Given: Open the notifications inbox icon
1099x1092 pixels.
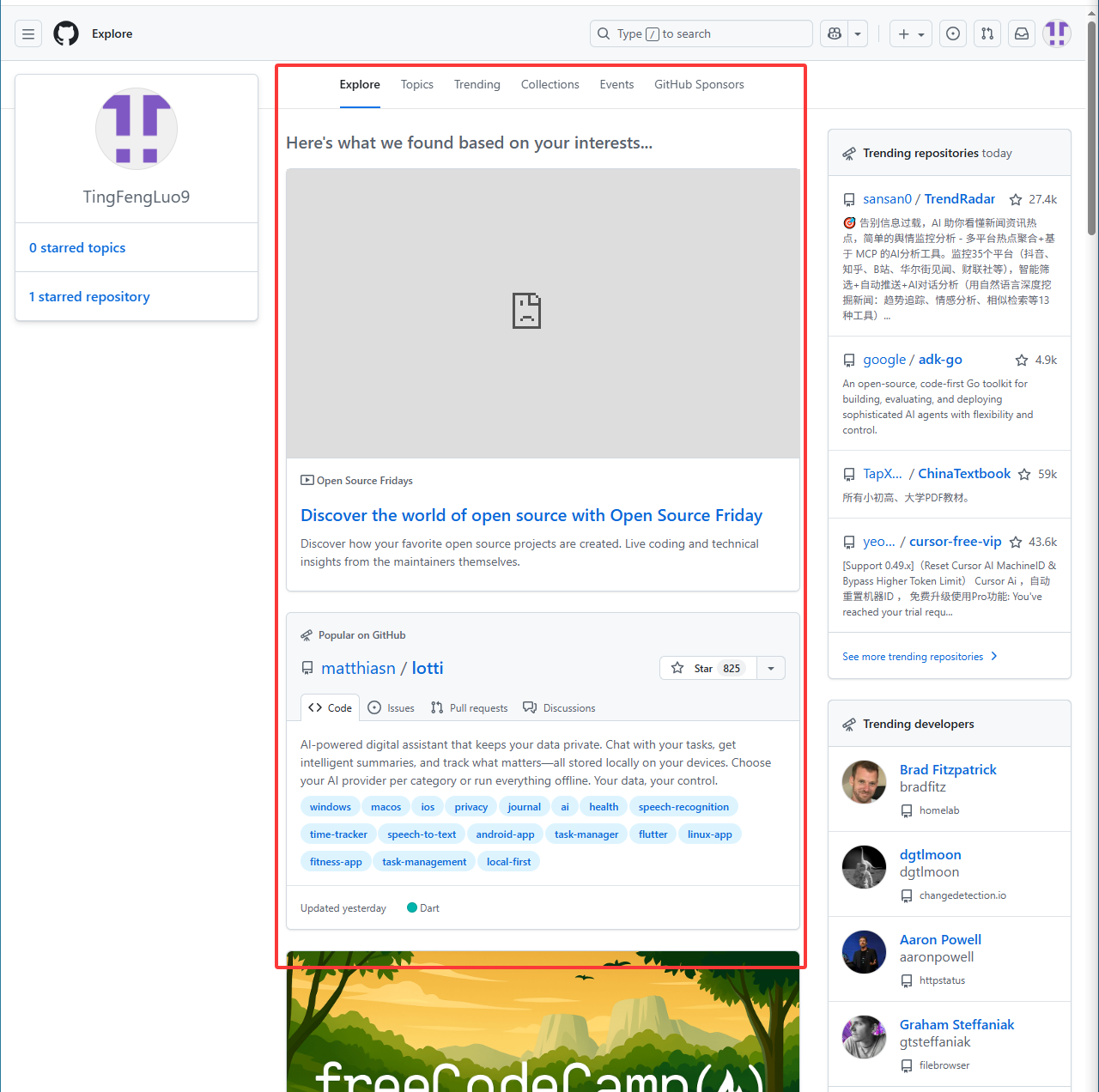Looking at the screenshot, I should [1022, 33].
